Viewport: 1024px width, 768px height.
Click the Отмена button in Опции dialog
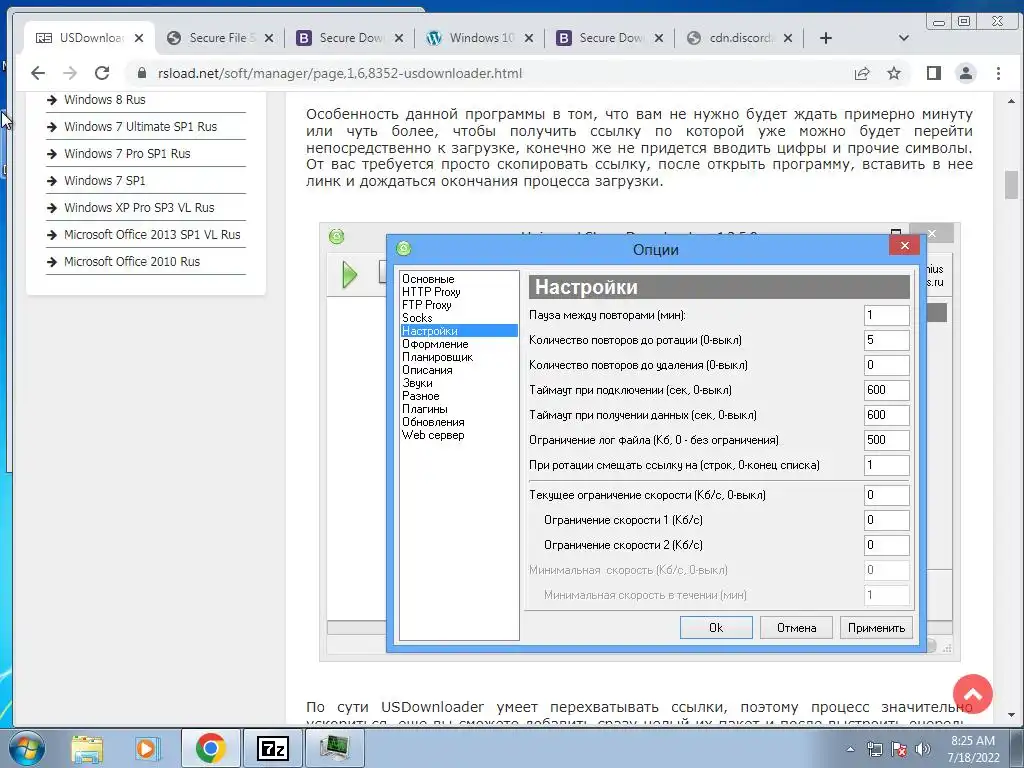pyautogui.click(x=796, y=628)
